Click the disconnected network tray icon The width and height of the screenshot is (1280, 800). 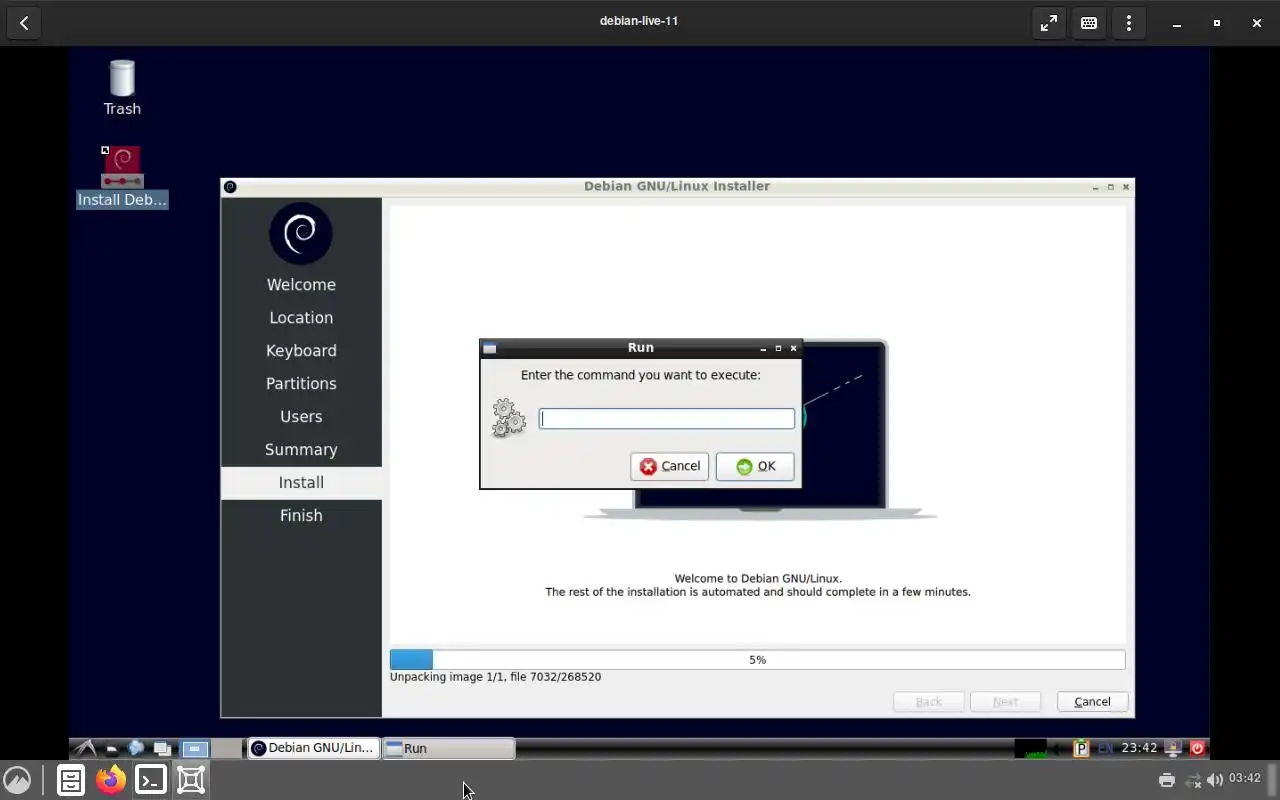(x=1192, y=780)
